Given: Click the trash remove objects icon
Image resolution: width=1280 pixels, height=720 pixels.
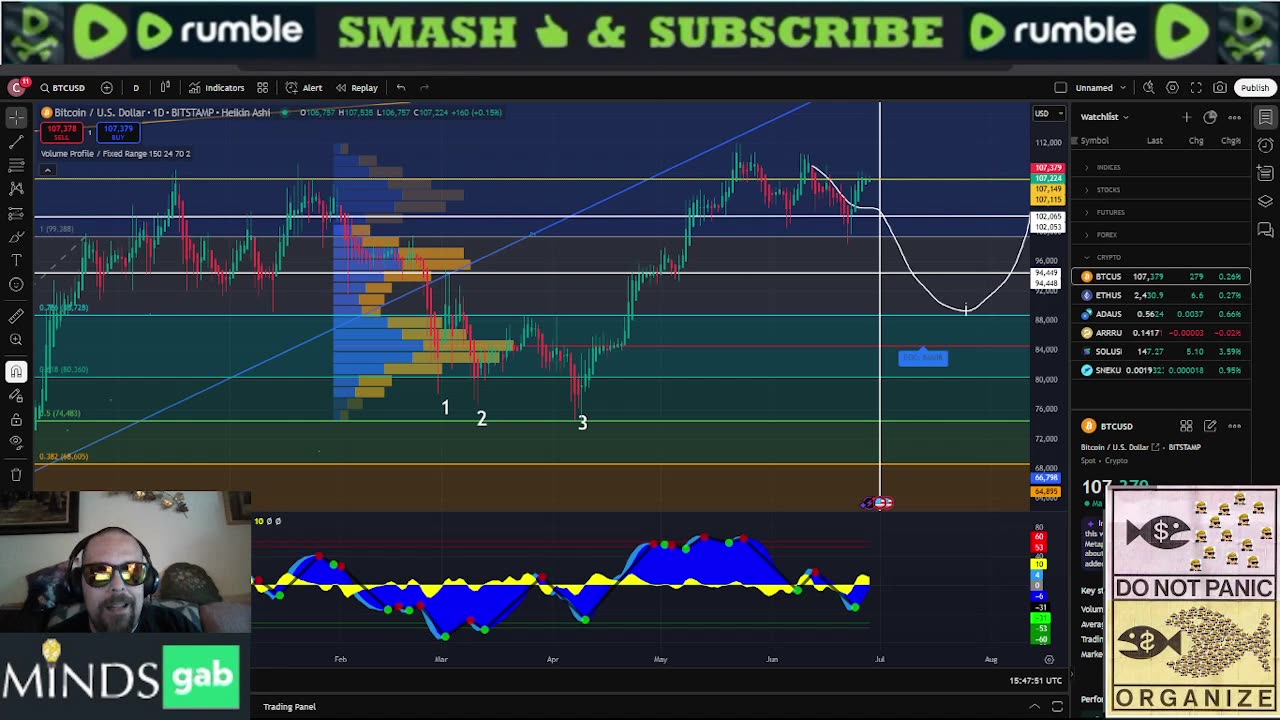Looking at the screenshot, I should [x=16, y=475].
